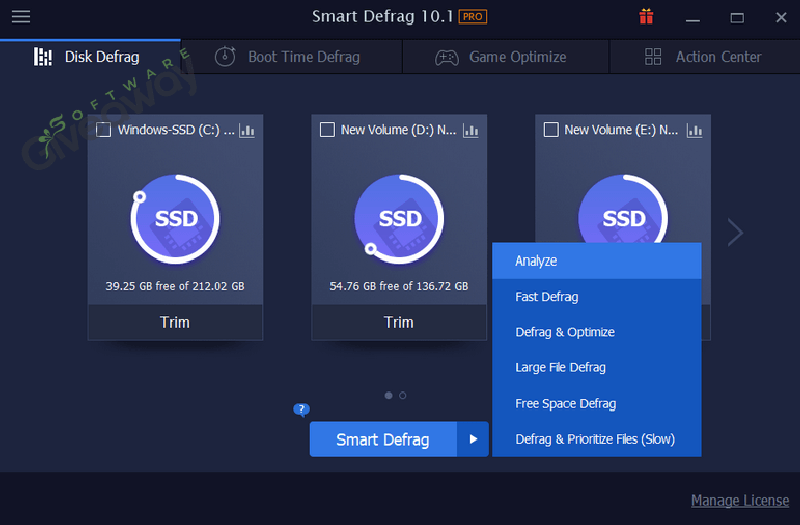Maximize the Smart Defrag window

click(737, 18)
